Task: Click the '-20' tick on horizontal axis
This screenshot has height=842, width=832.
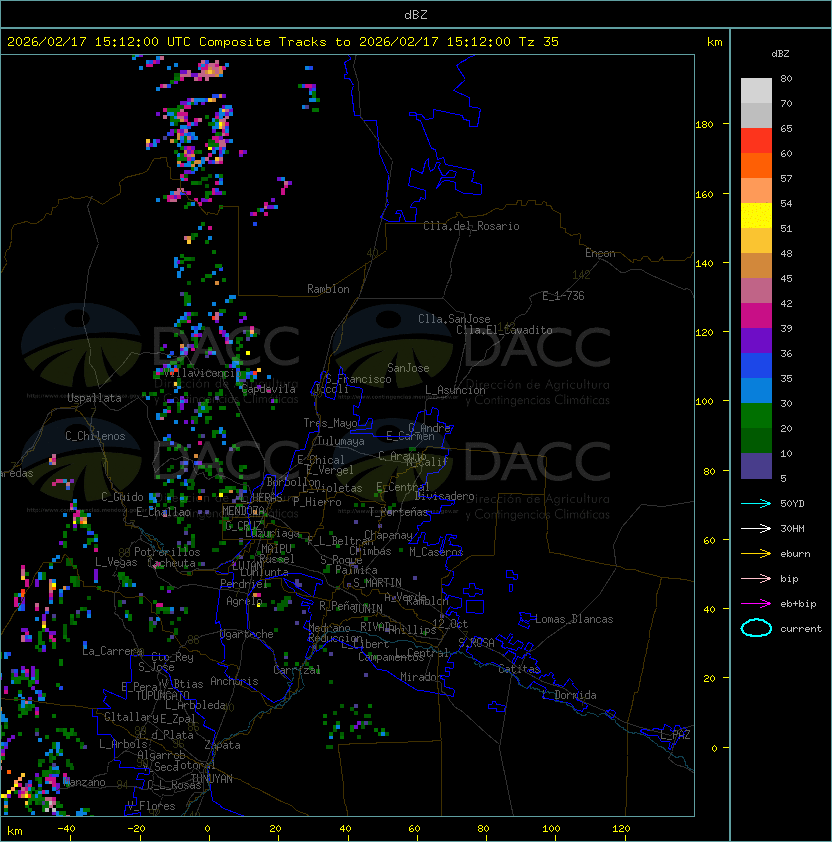Action: pyautogui.click(x=136, y=829)
